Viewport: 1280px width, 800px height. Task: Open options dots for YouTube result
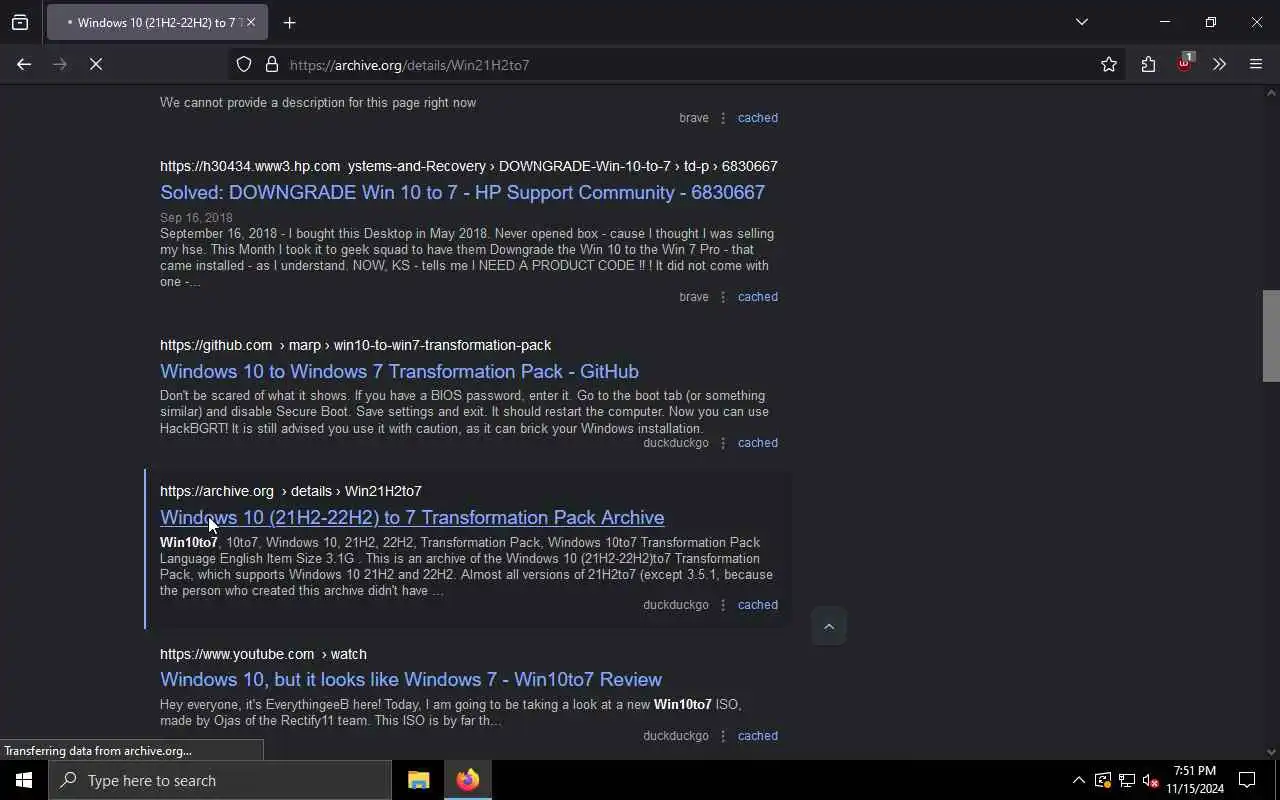point(723,736)
